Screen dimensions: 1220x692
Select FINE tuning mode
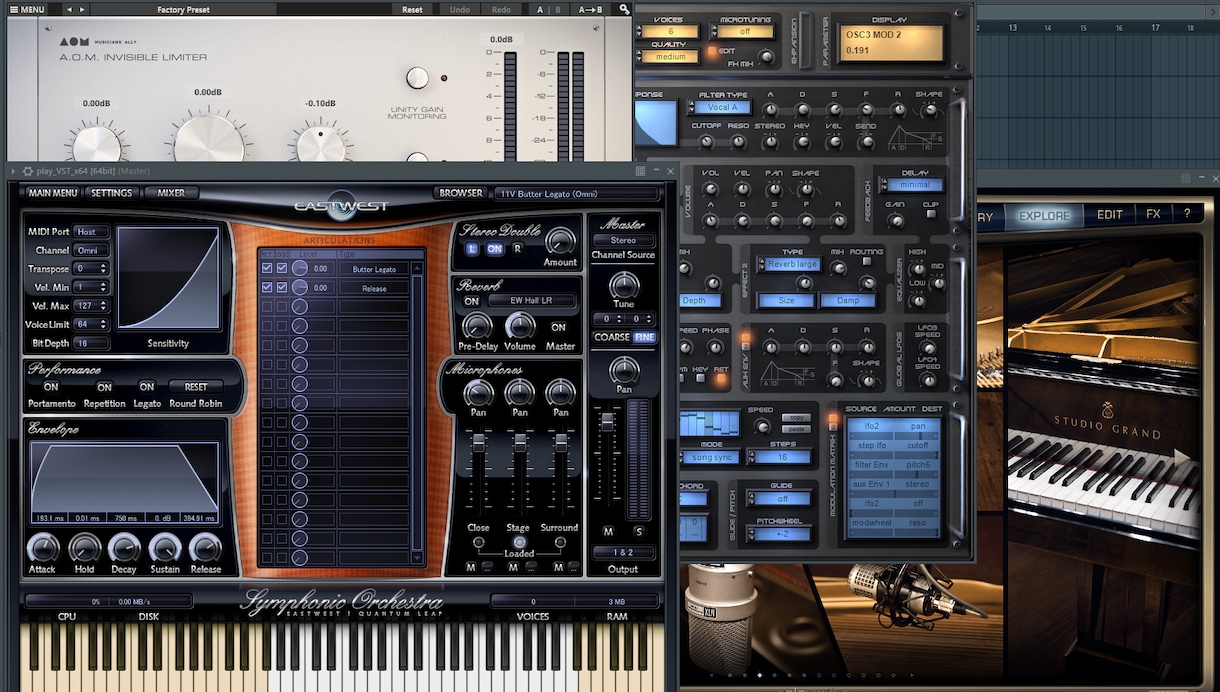pyautogui.click(x=644, y=337)
